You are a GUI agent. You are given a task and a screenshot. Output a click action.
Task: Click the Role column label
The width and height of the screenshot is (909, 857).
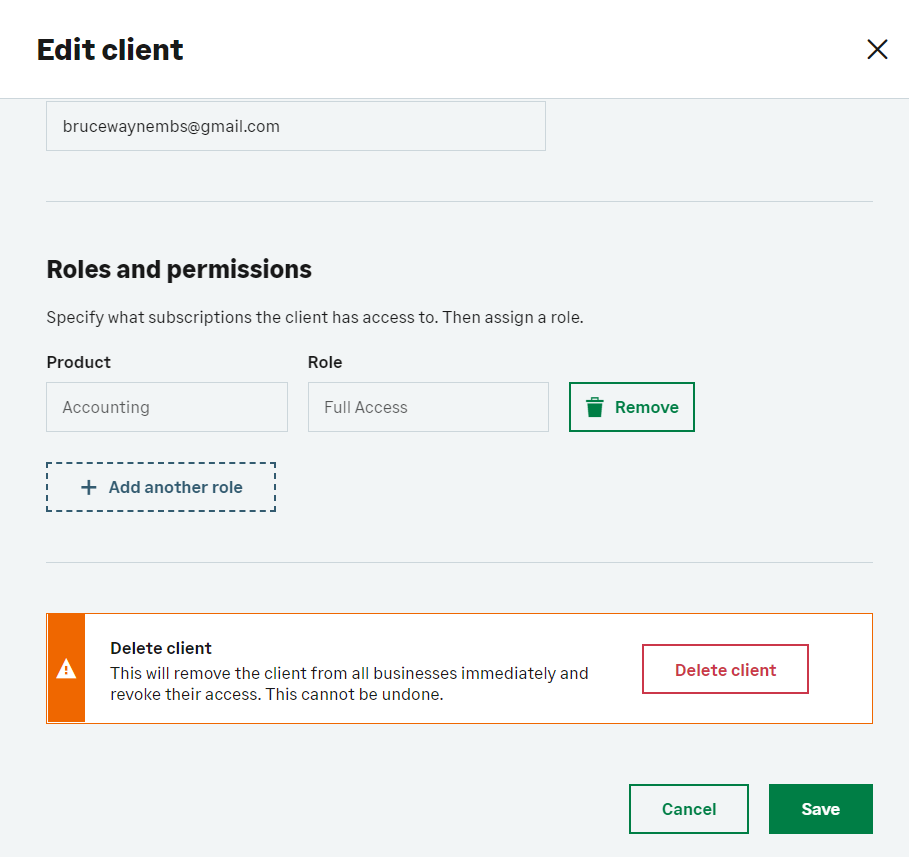click(325, 362)
